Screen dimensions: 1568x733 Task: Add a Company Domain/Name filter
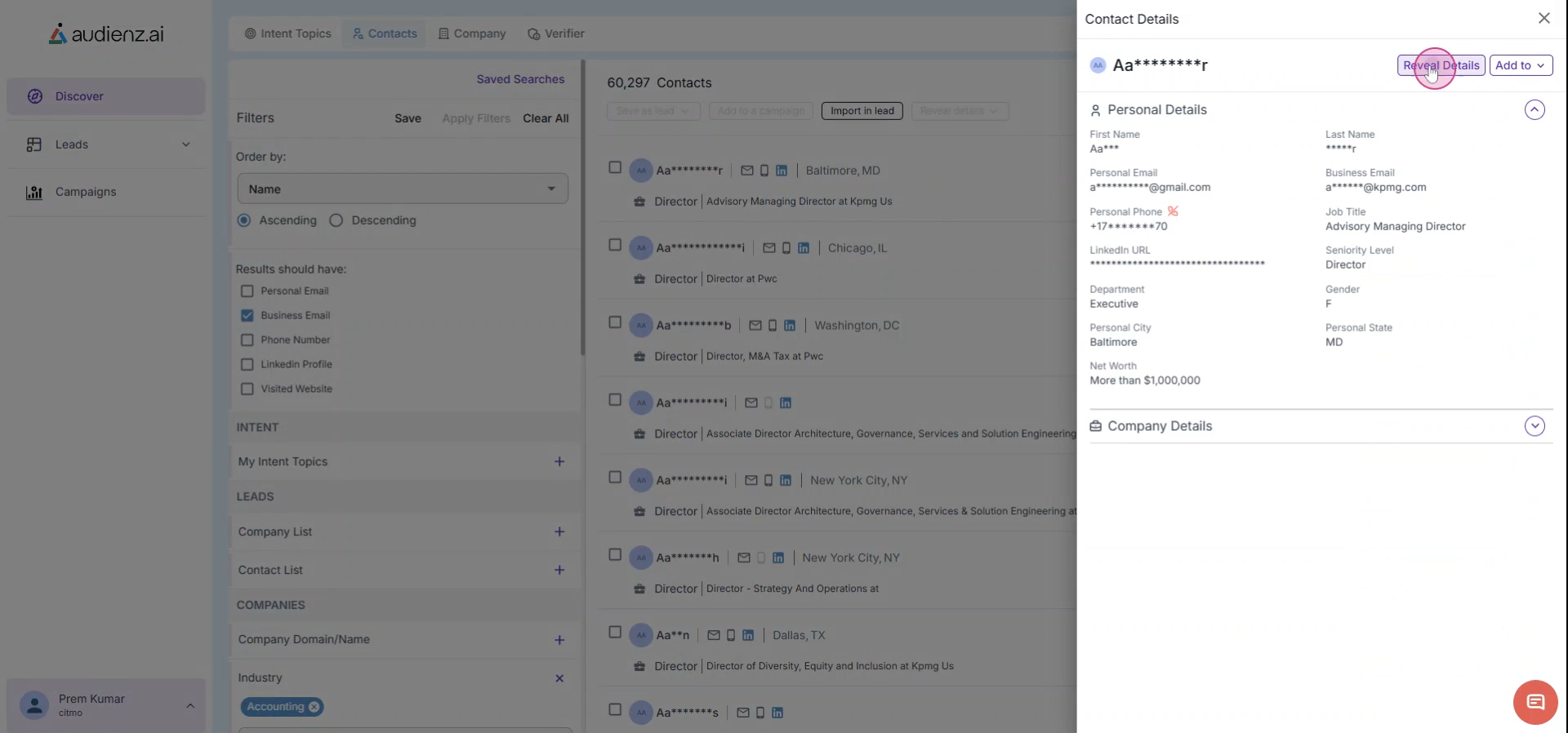[x=559, y=640]
